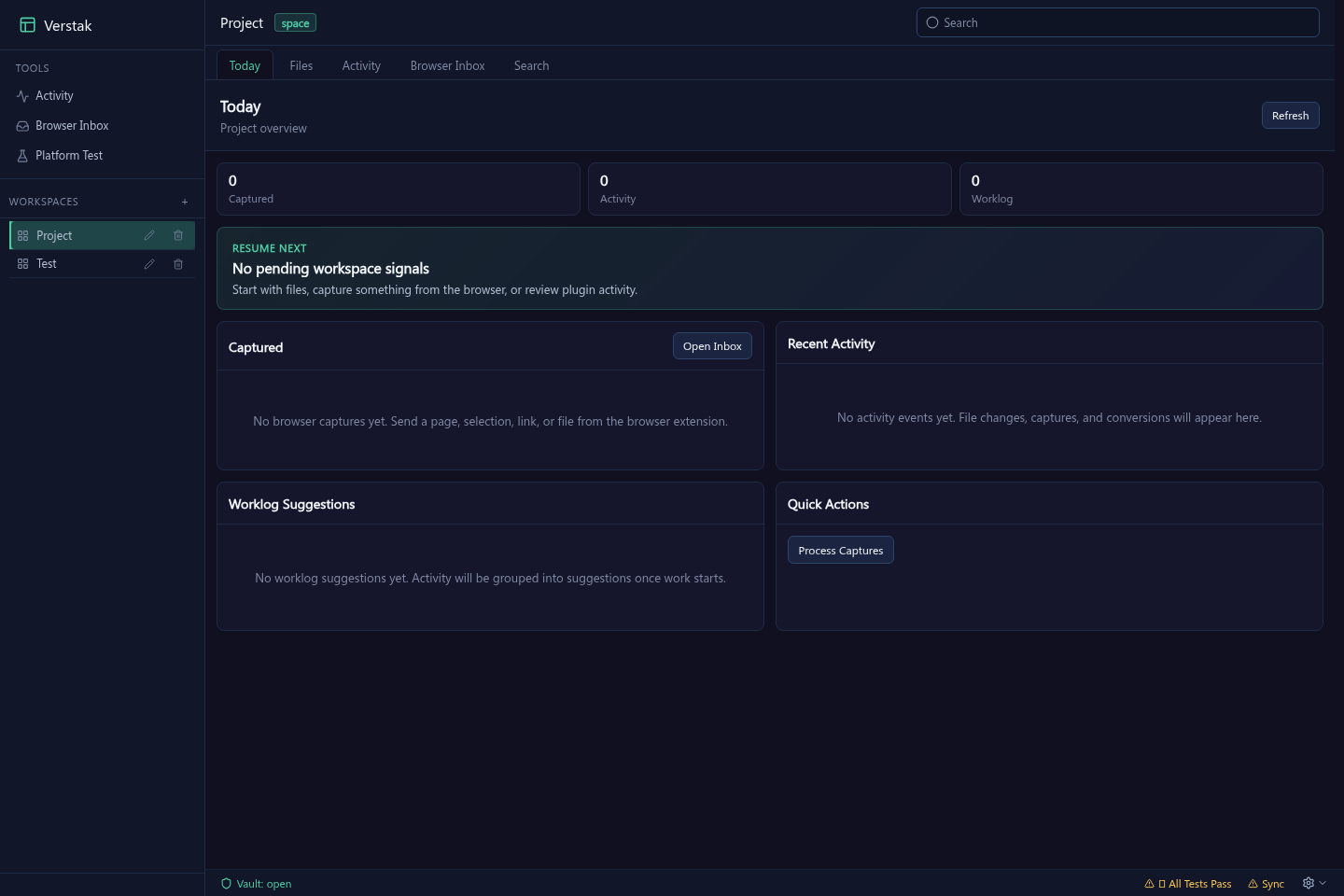The width and height of the screenshot is (1344, 896).
Task: Edit the Test workspace using its pencil icon
Action: 149,264
